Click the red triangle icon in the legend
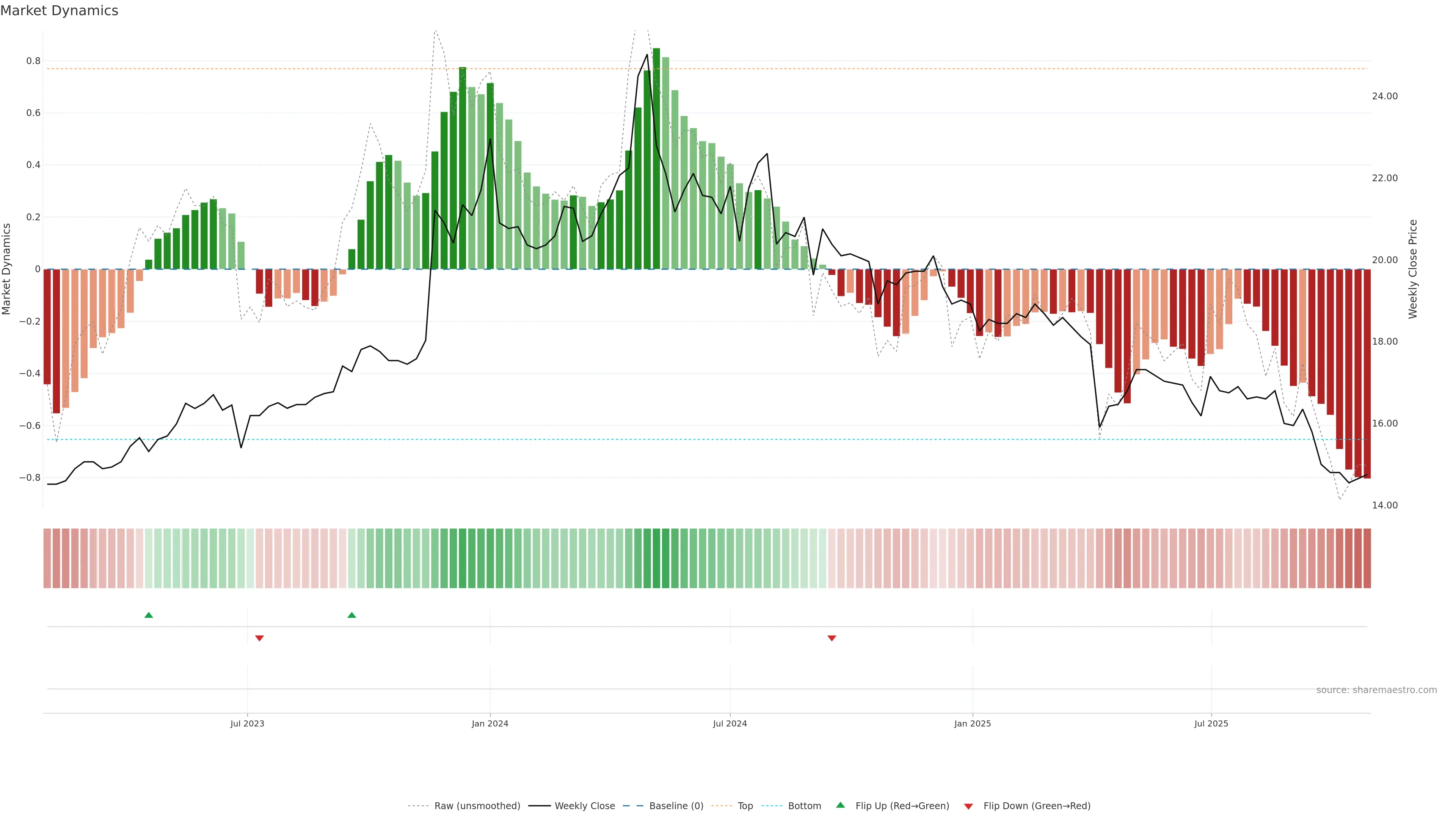 pos(968,806)
